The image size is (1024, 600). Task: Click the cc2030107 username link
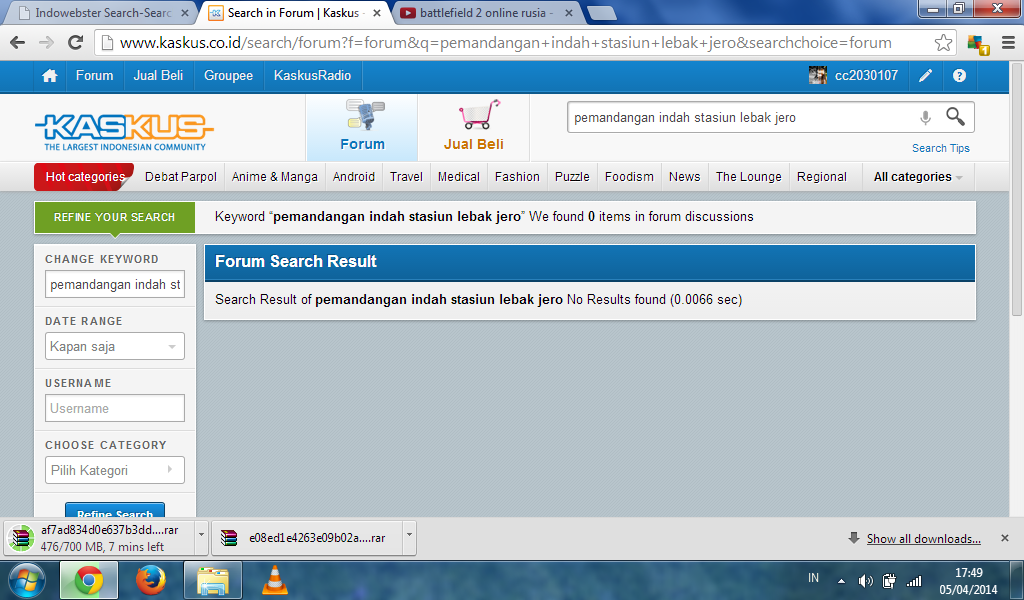[x=867, y=76]
